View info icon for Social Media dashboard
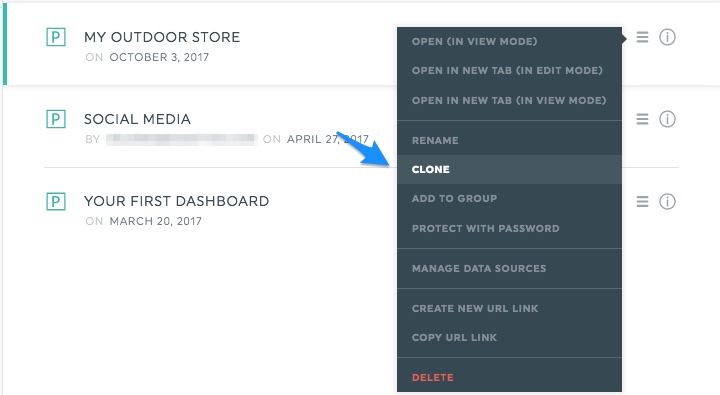The width and height of the screenshot is (720, 395). [x=667, y=119]
